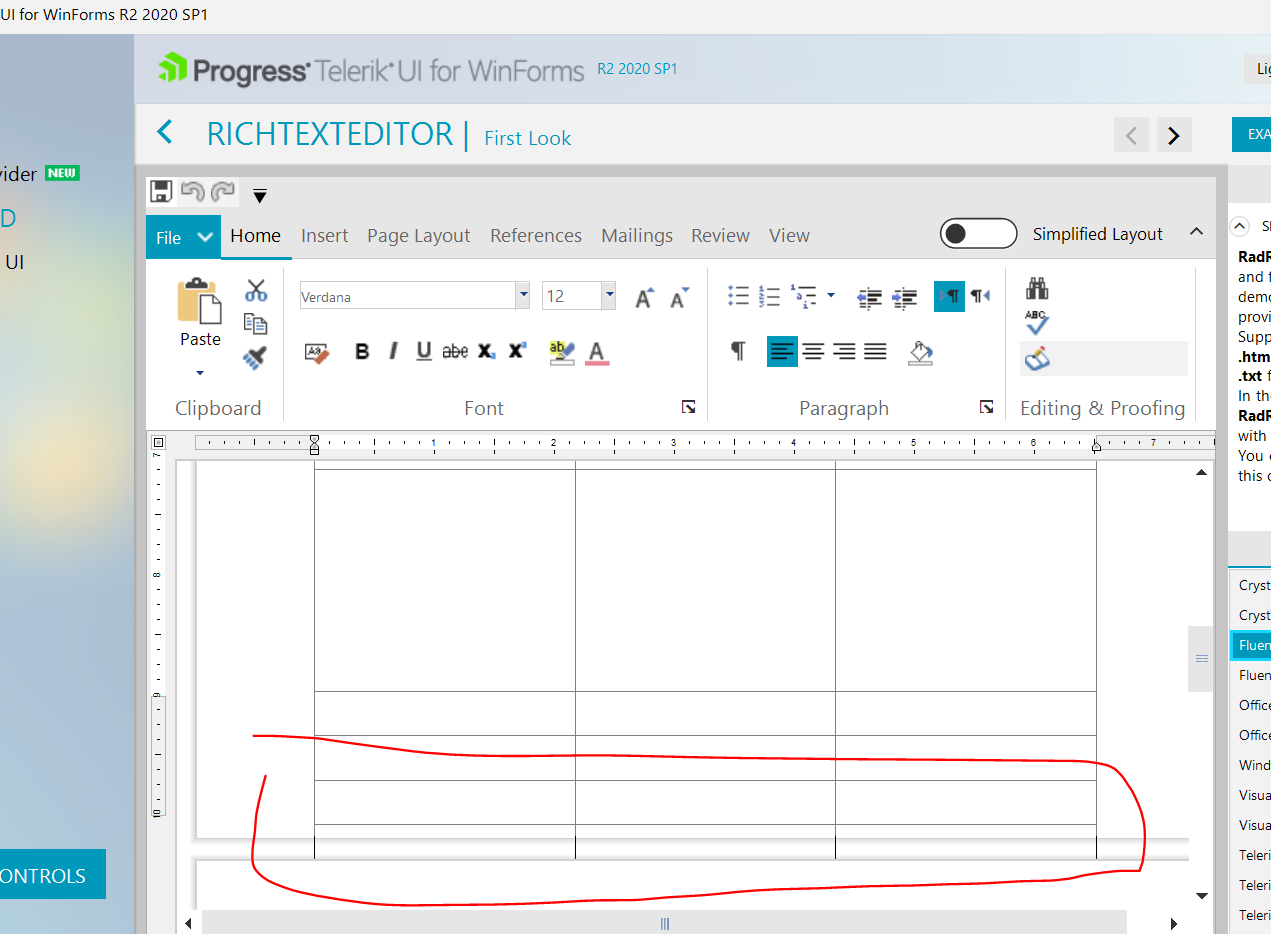Go to the Mailings tab
Viewport: 1271px width, 934px height.
pos(637,236)
